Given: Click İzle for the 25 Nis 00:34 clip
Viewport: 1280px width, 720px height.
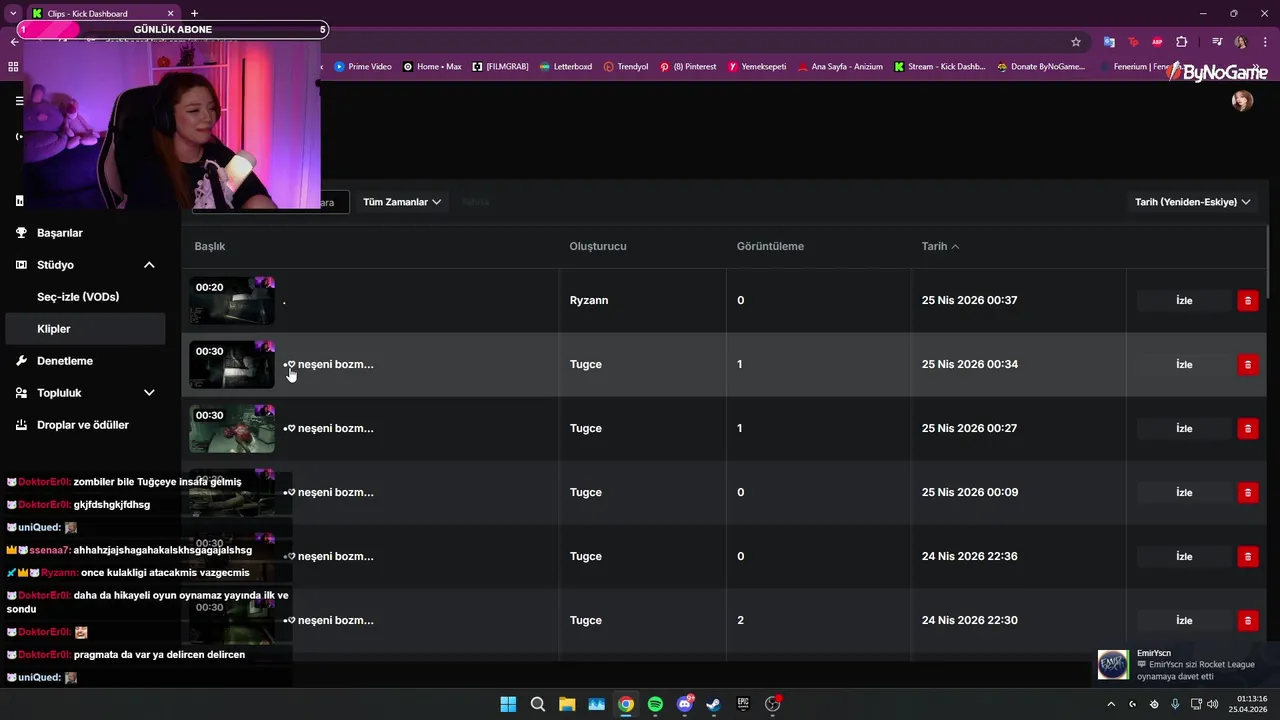Looking at the screenshot, I should pyautogui.click(x=1184, y=364).
